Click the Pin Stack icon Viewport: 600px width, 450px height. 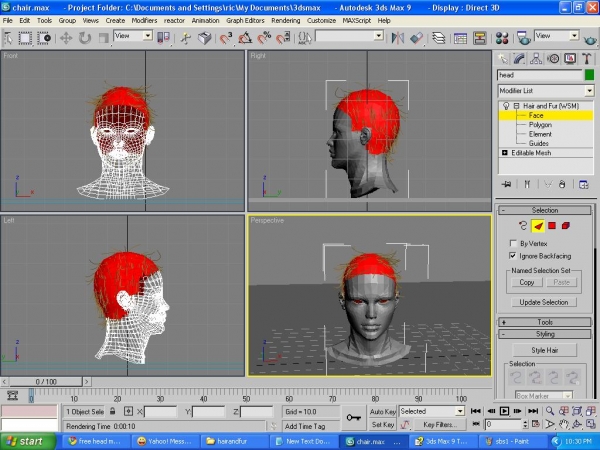click(506, 184)
